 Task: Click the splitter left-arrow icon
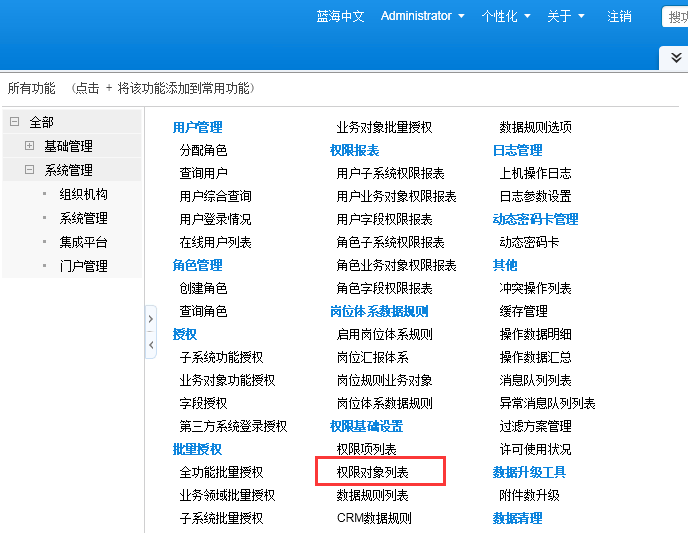151,345
